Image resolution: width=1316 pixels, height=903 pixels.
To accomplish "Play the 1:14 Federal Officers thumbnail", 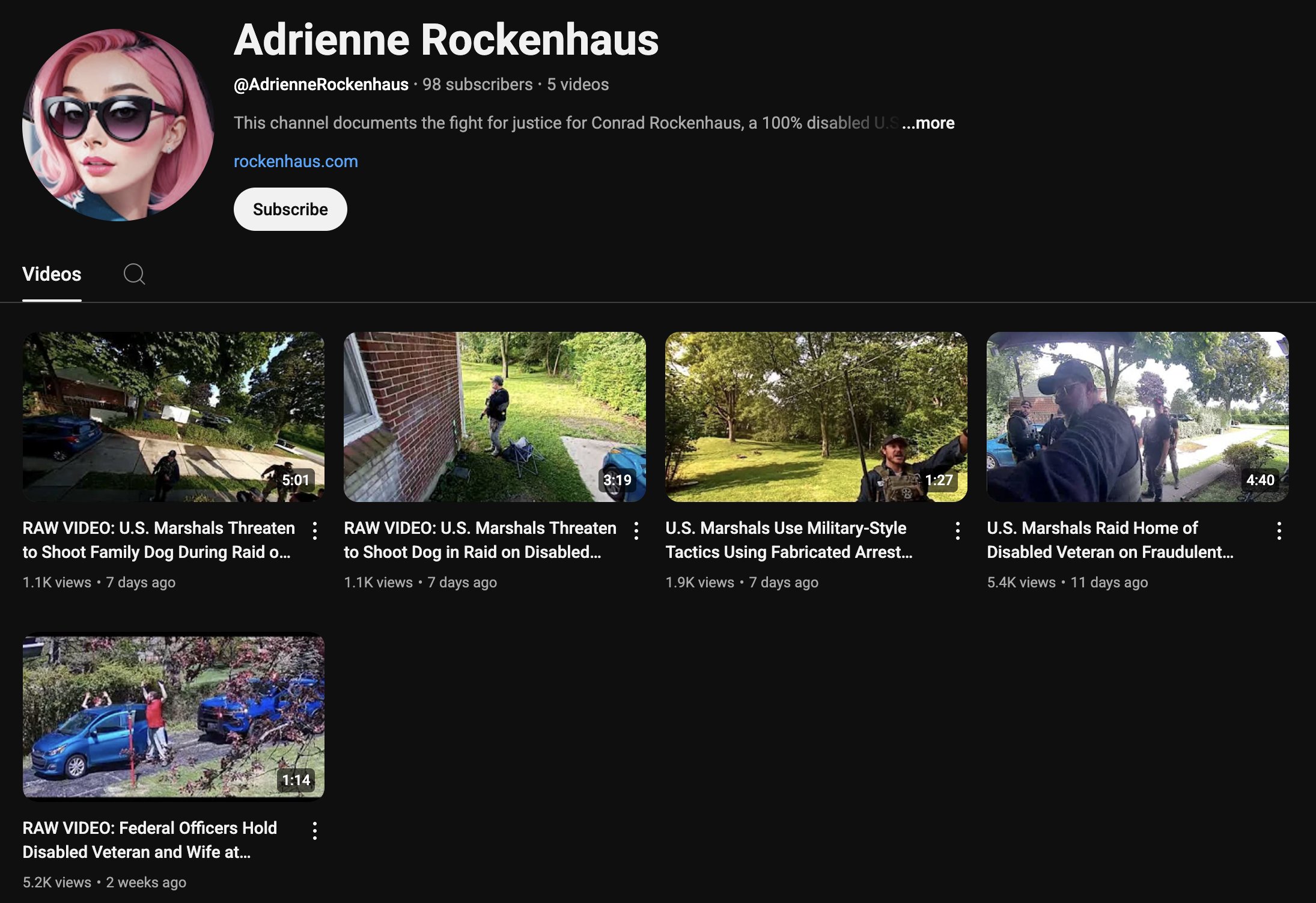I will point(174,717).
